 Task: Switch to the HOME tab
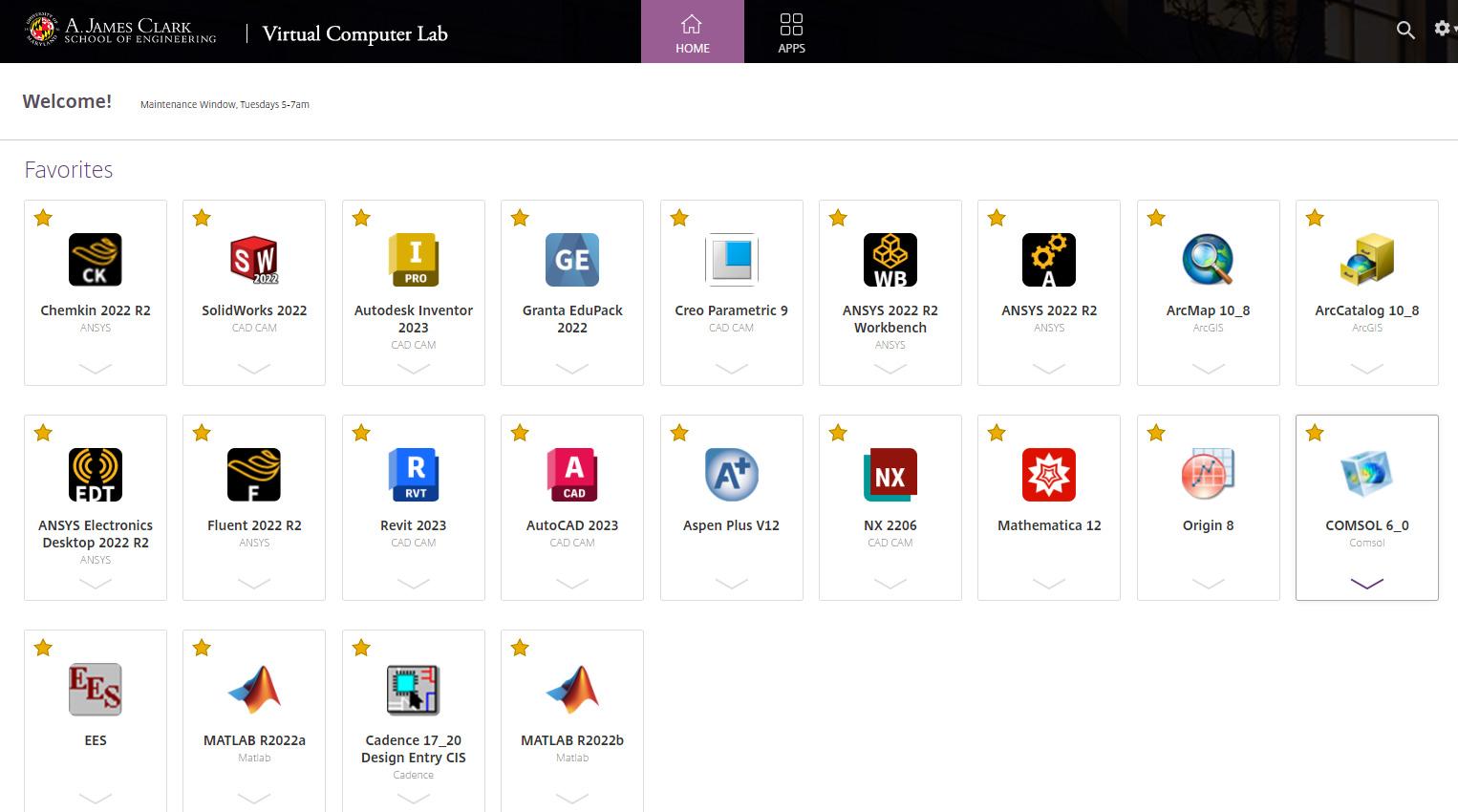pyautogui.click(x=693, y=32)
